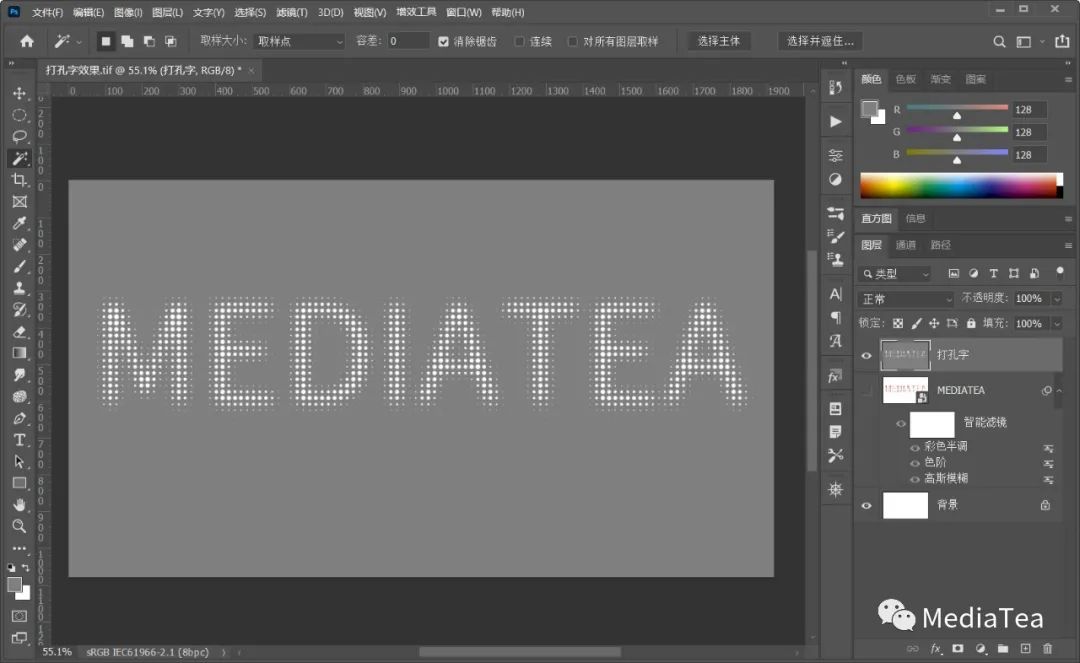Select the Brush tool
Viewport: 1080px width, 663px height.
(19, 266)
